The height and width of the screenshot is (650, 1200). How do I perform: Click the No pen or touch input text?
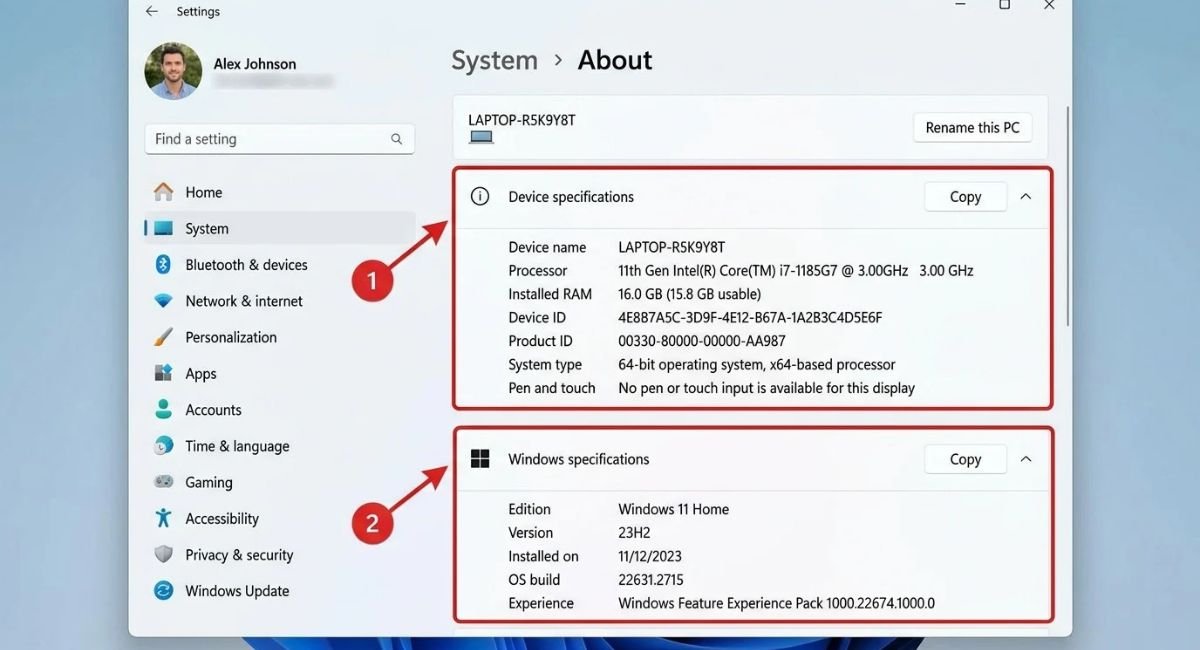[767, 388]
